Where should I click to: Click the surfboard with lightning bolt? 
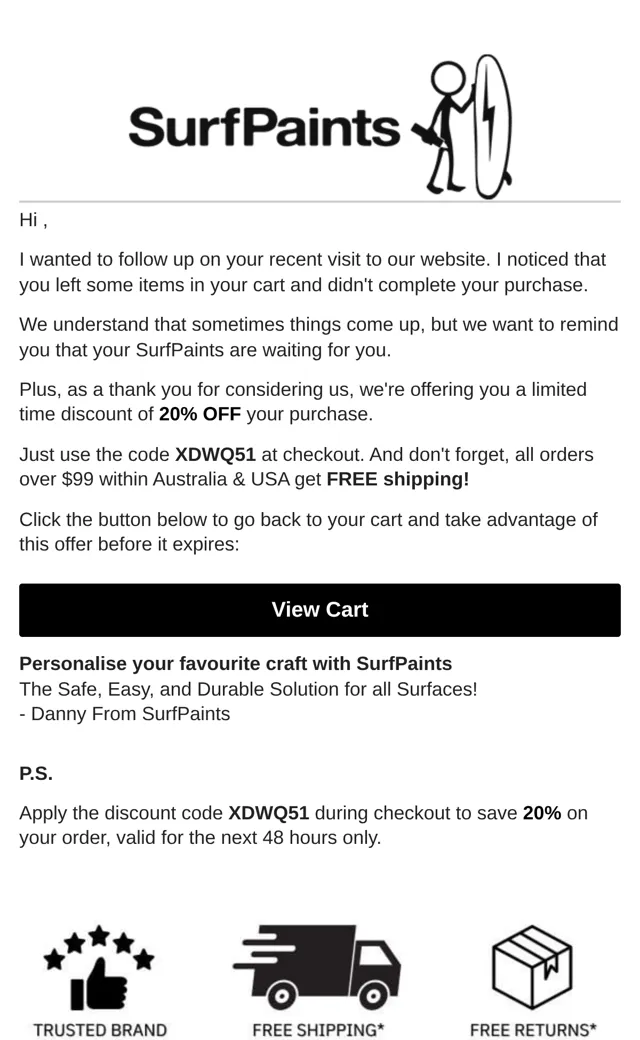[493, 127]
